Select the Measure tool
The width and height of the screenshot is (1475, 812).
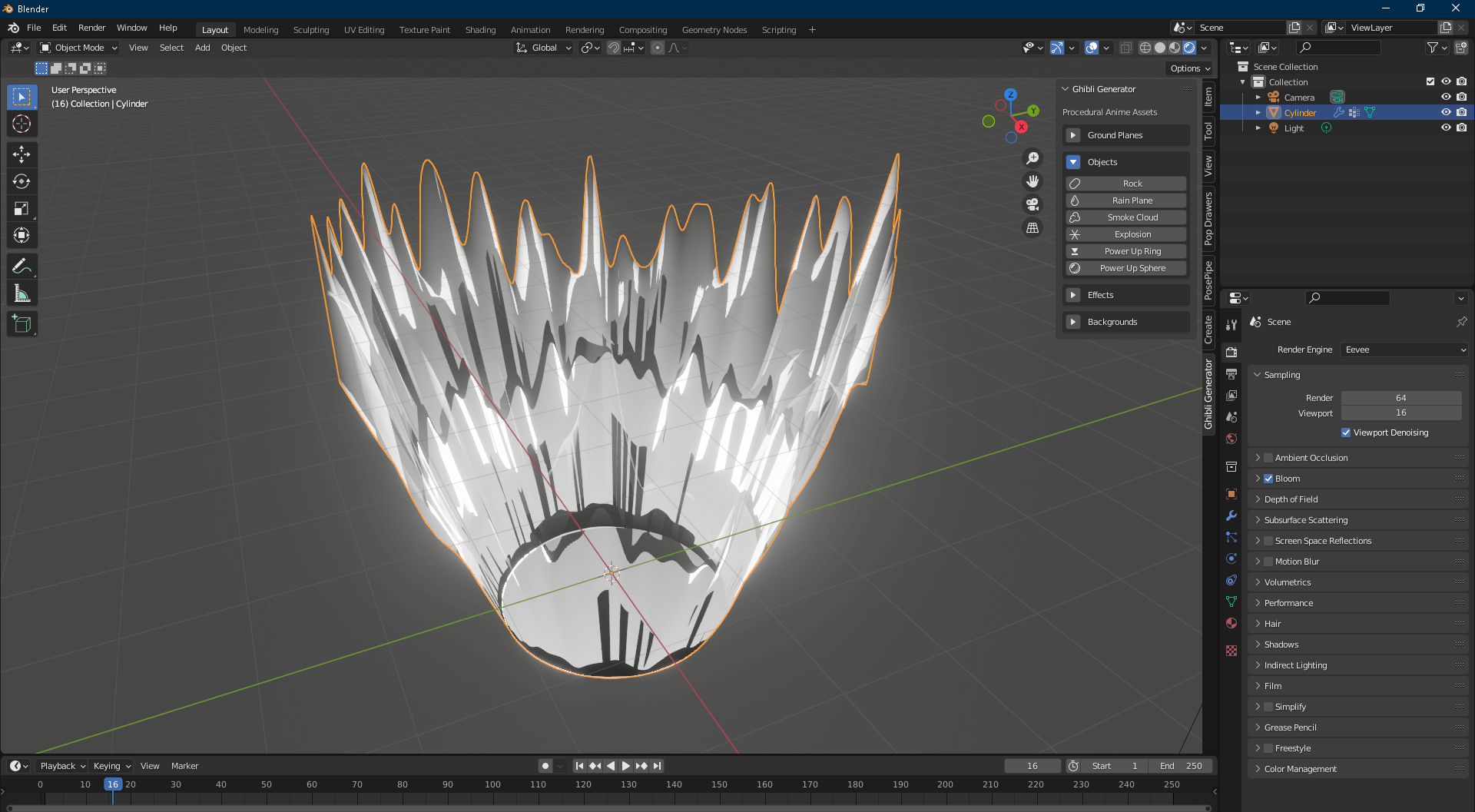pyautogui.click(x=22, y=293)
